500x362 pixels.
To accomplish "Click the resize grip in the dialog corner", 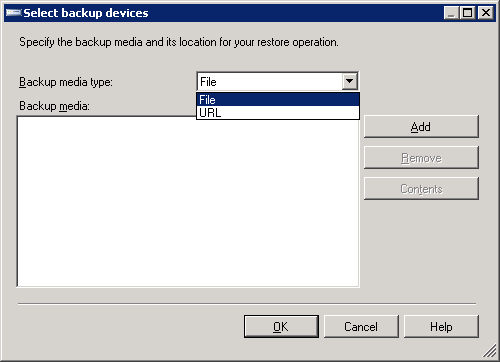I will [x=489, y=351].
